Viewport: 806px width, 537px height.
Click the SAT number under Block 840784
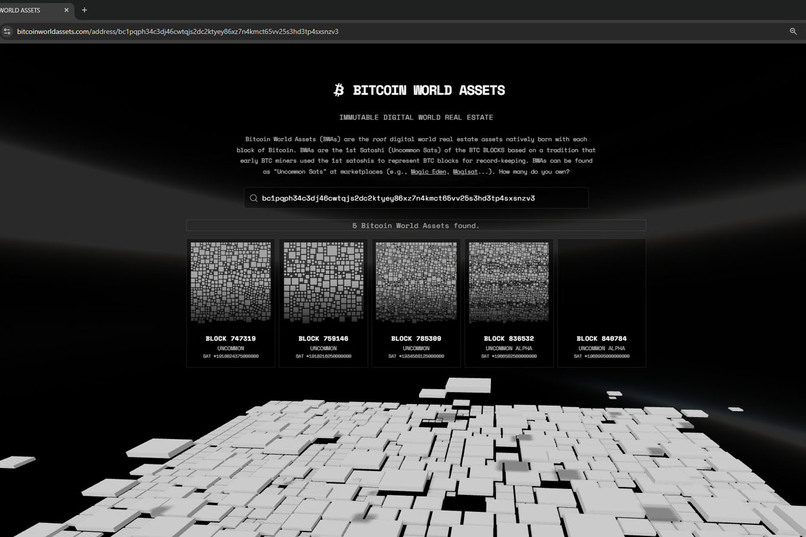[x=601, y=356]
